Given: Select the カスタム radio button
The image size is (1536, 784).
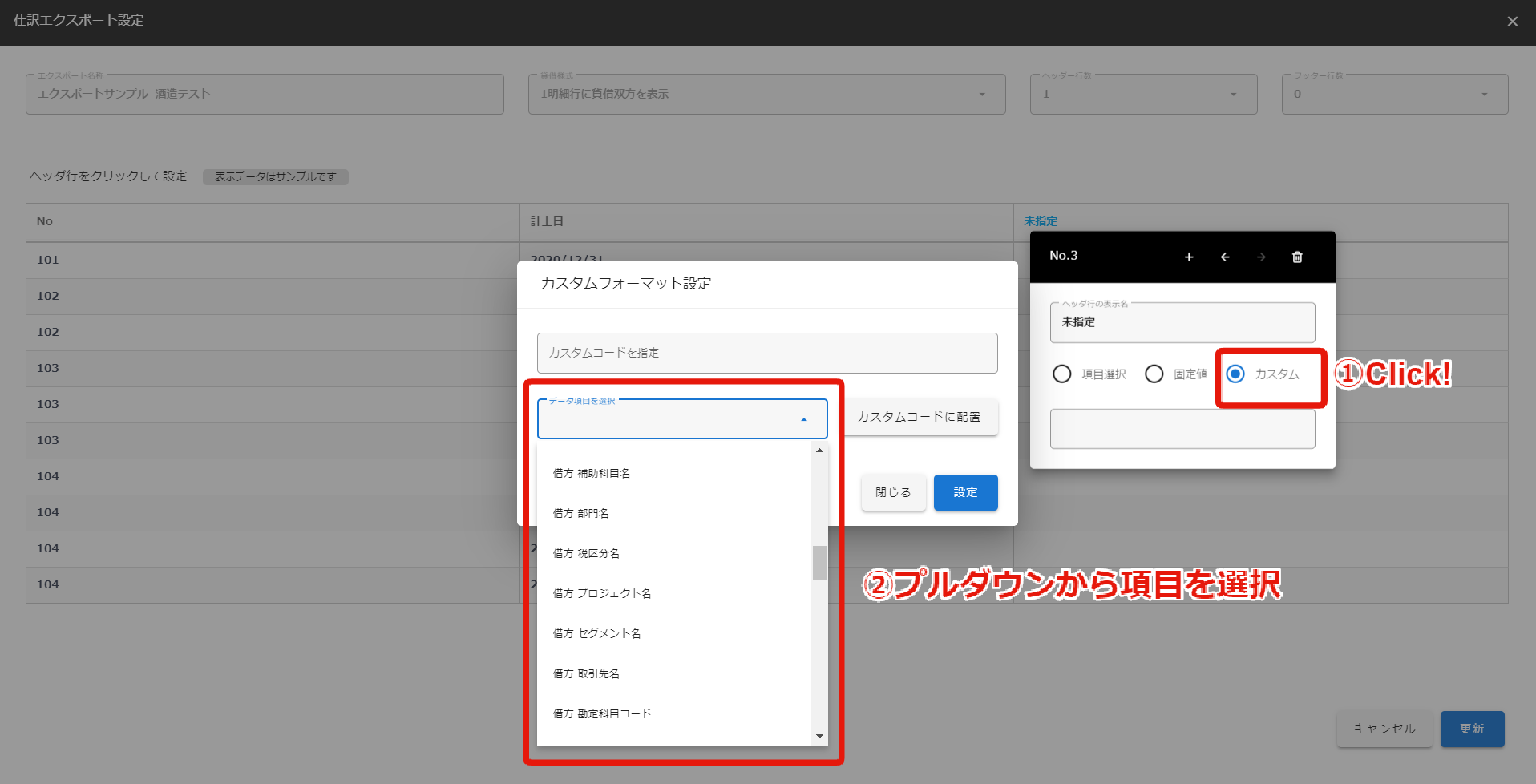Looking at the screenshot, I should 1236,374.
